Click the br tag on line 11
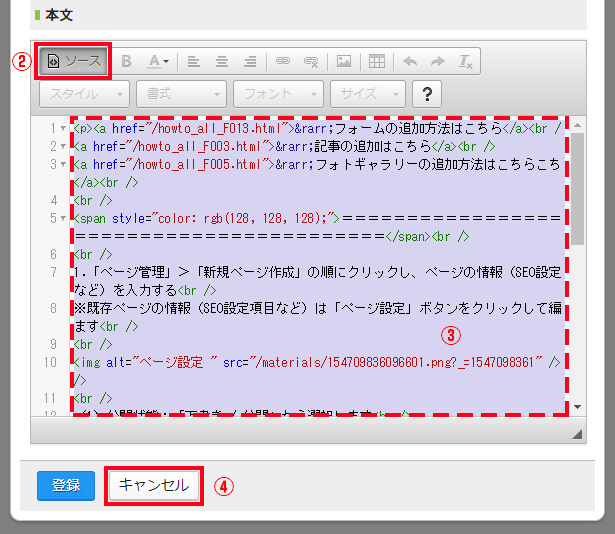Image resolution: width=615 pixels, height=534 pixels. click(x=93, y=398)
